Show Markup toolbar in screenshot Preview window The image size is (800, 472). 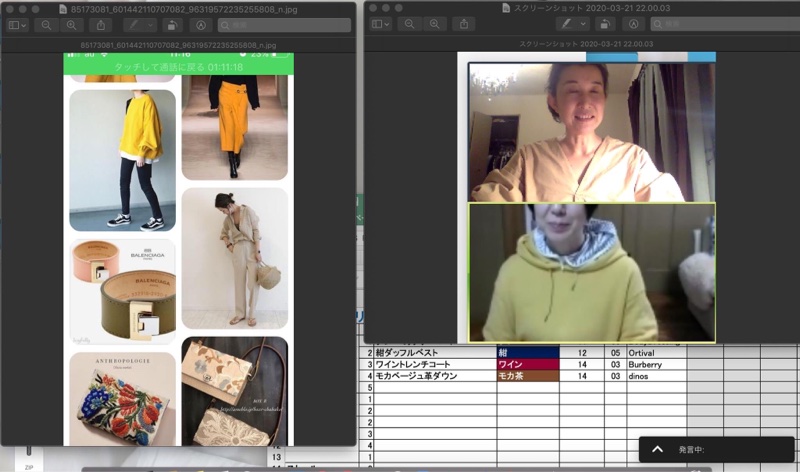click(634, 24)
